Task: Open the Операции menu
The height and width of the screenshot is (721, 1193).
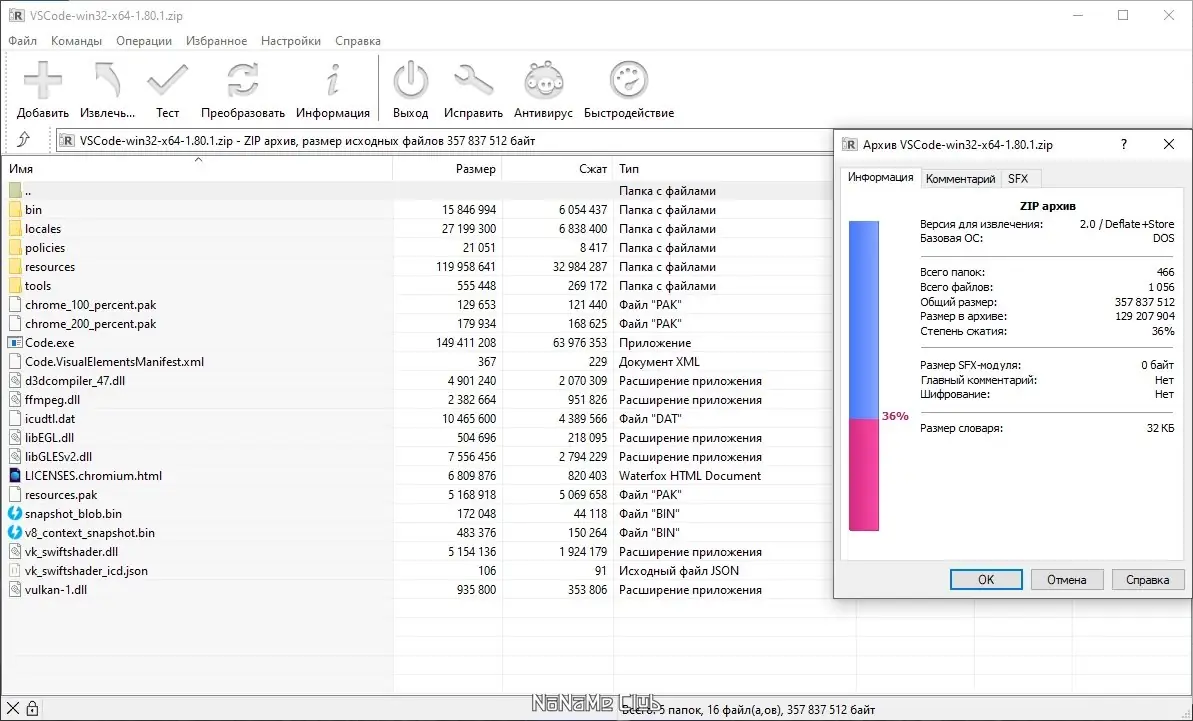Action: tap(144, 41)
